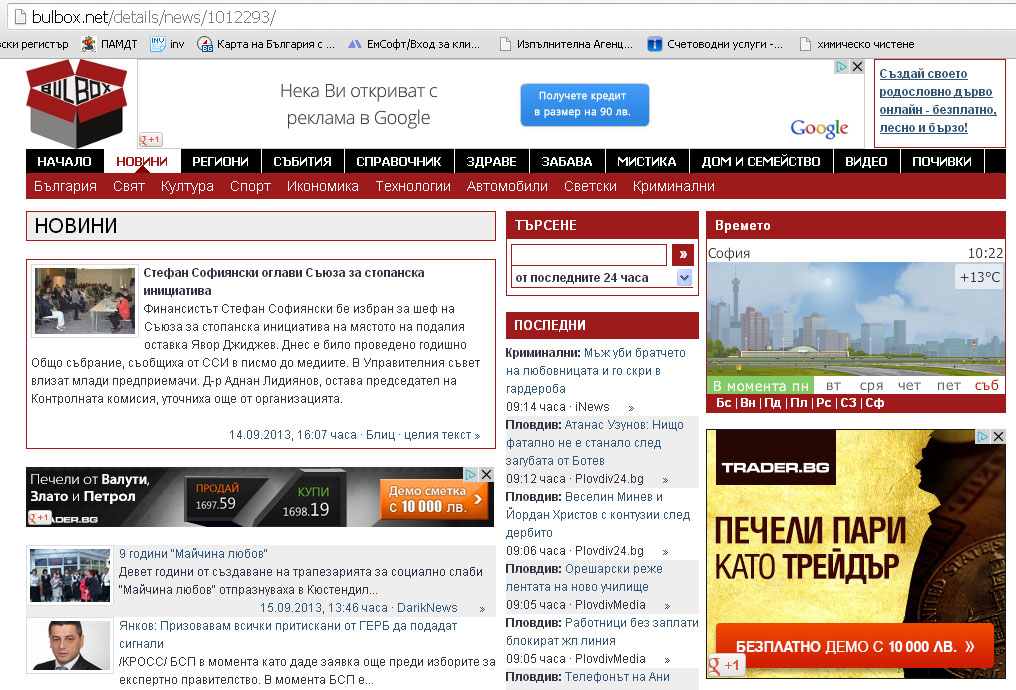Viewport: 1016px width, 690px height.
Task: Open the Орешарски реже лентата news link
Action: (584, 578)
